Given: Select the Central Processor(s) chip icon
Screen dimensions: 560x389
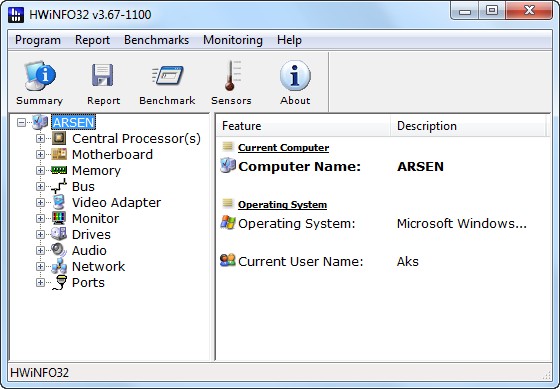Looking at the screenshot, I should pos(59,138).
